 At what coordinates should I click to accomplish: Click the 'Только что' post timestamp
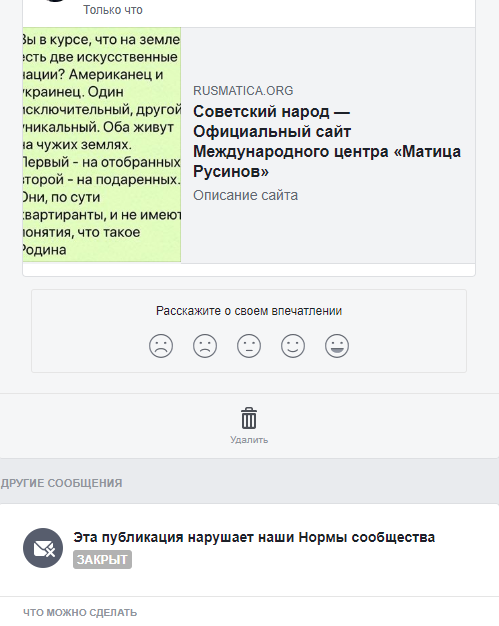click(x=113, y=10)
